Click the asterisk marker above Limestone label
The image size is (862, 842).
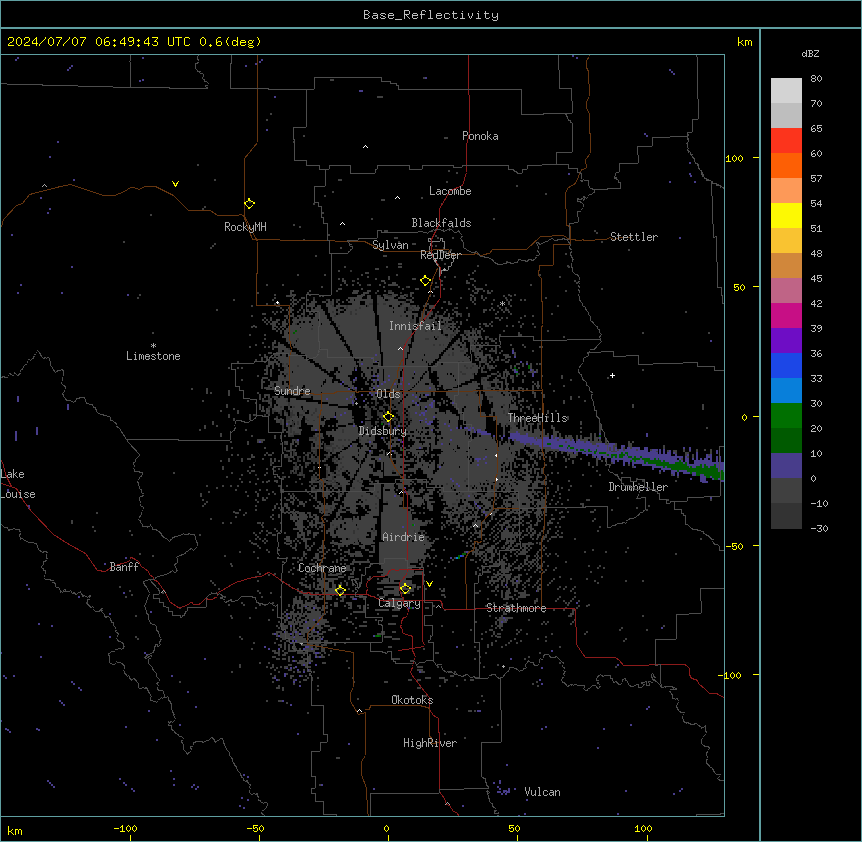coord(153,346)
